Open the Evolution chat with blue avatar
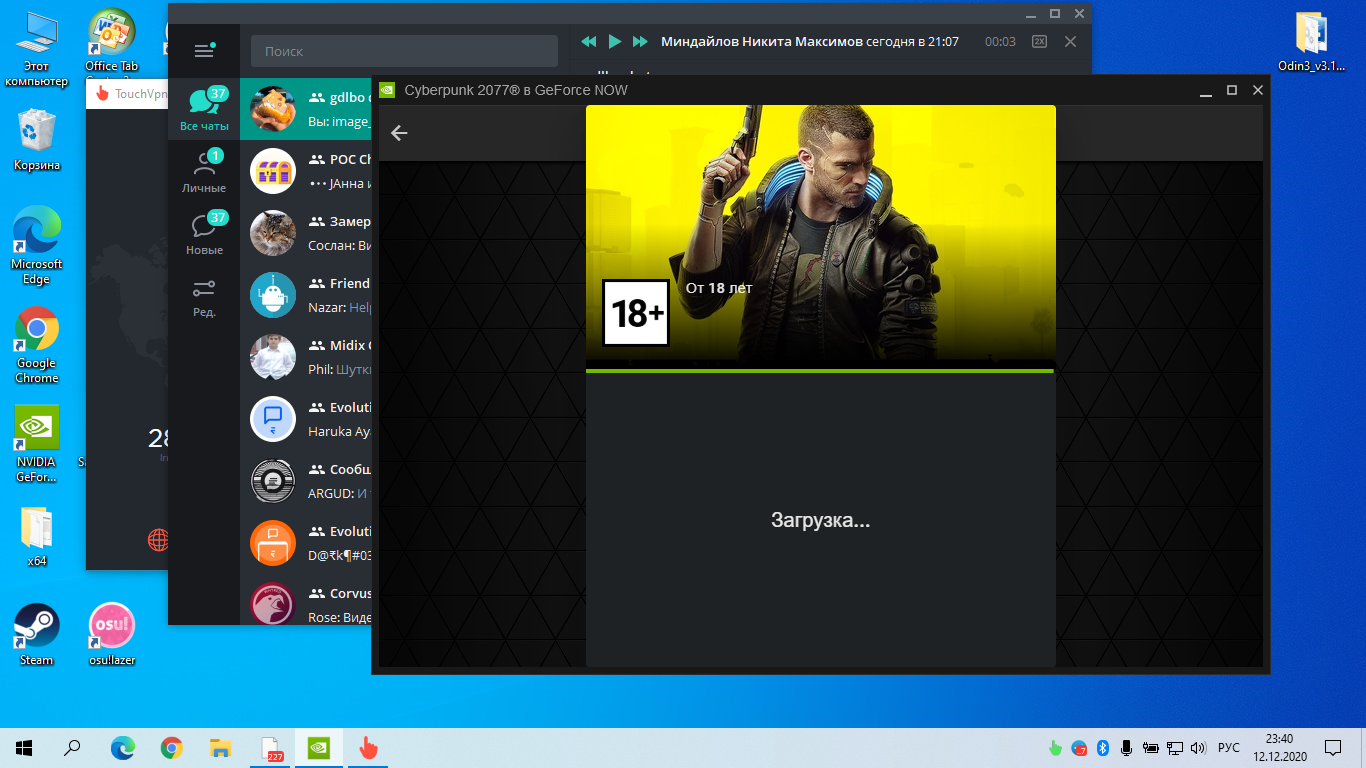Image resolution: width=1366 pixels, height=768 pixels. [x=306, y=420]
